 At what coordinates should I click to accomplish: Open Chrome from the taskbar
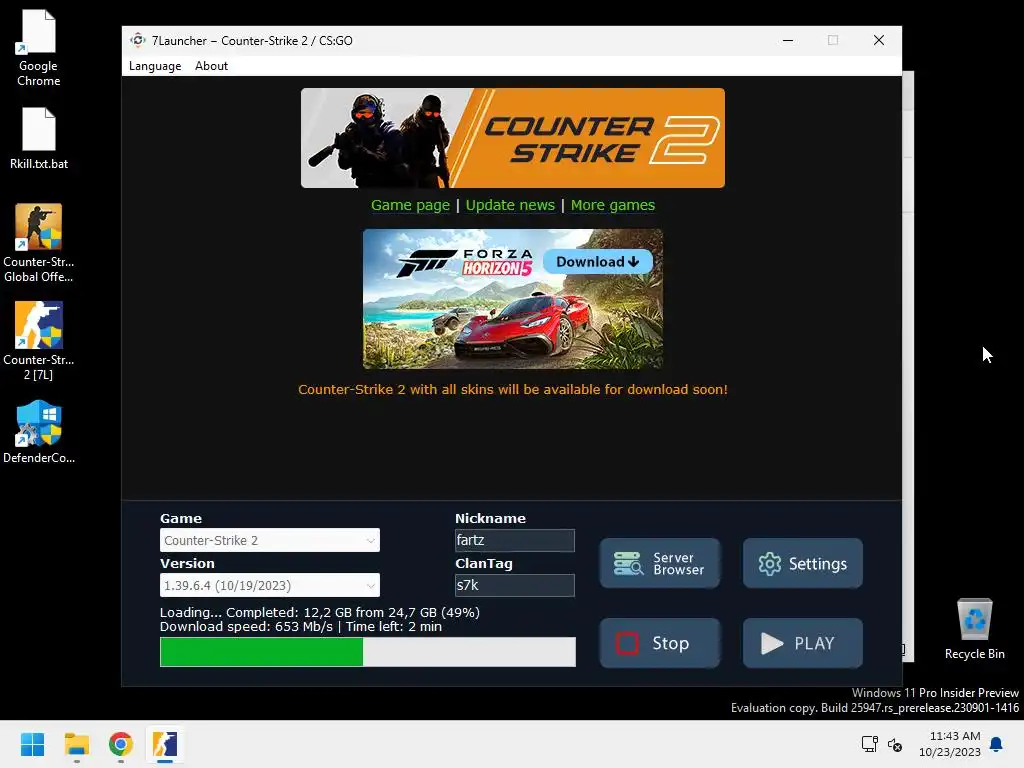(x=121, y=744)
